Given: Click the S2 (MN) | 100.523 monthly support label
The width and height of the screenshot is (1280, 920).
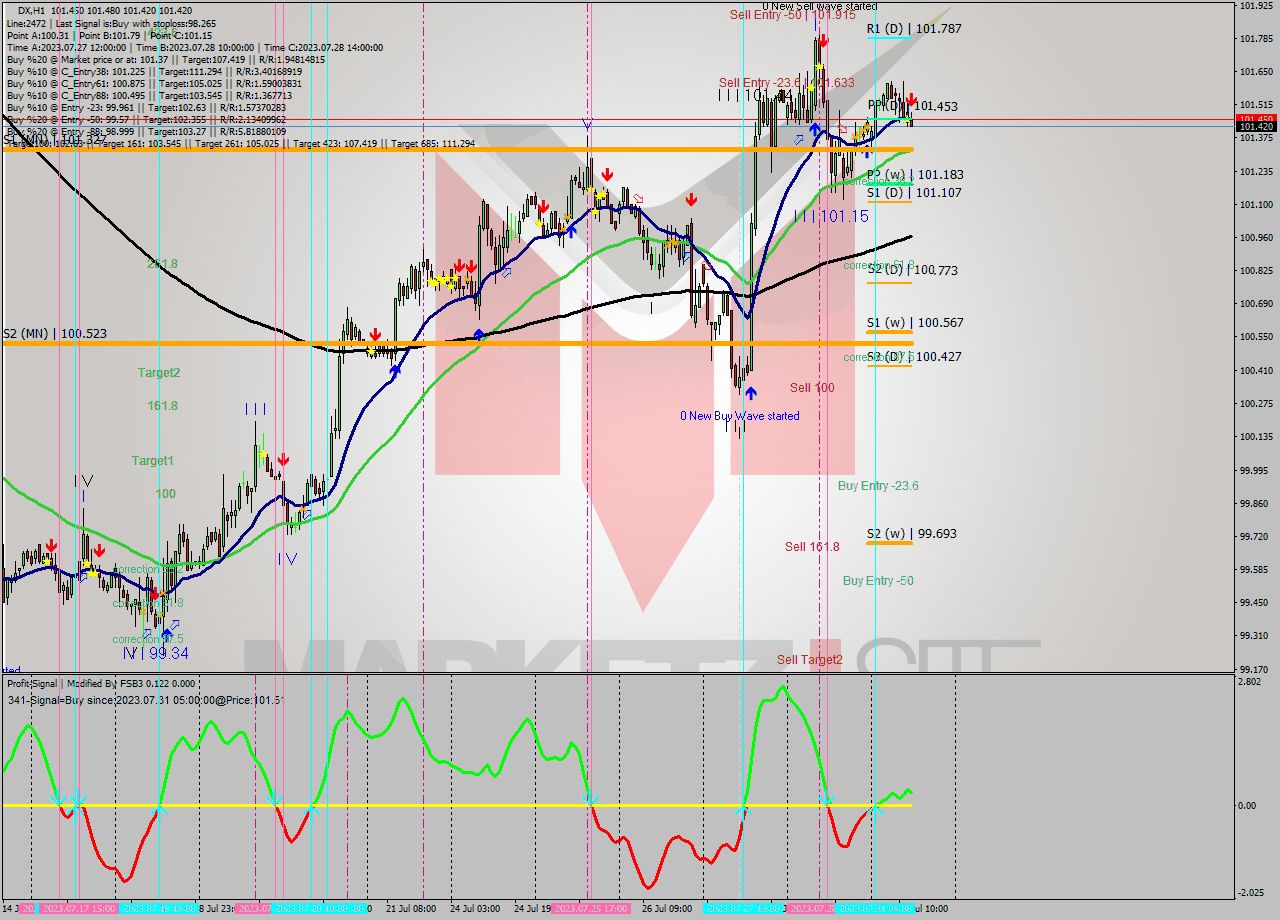Looking at the screenshot, I should coord(55,334).
